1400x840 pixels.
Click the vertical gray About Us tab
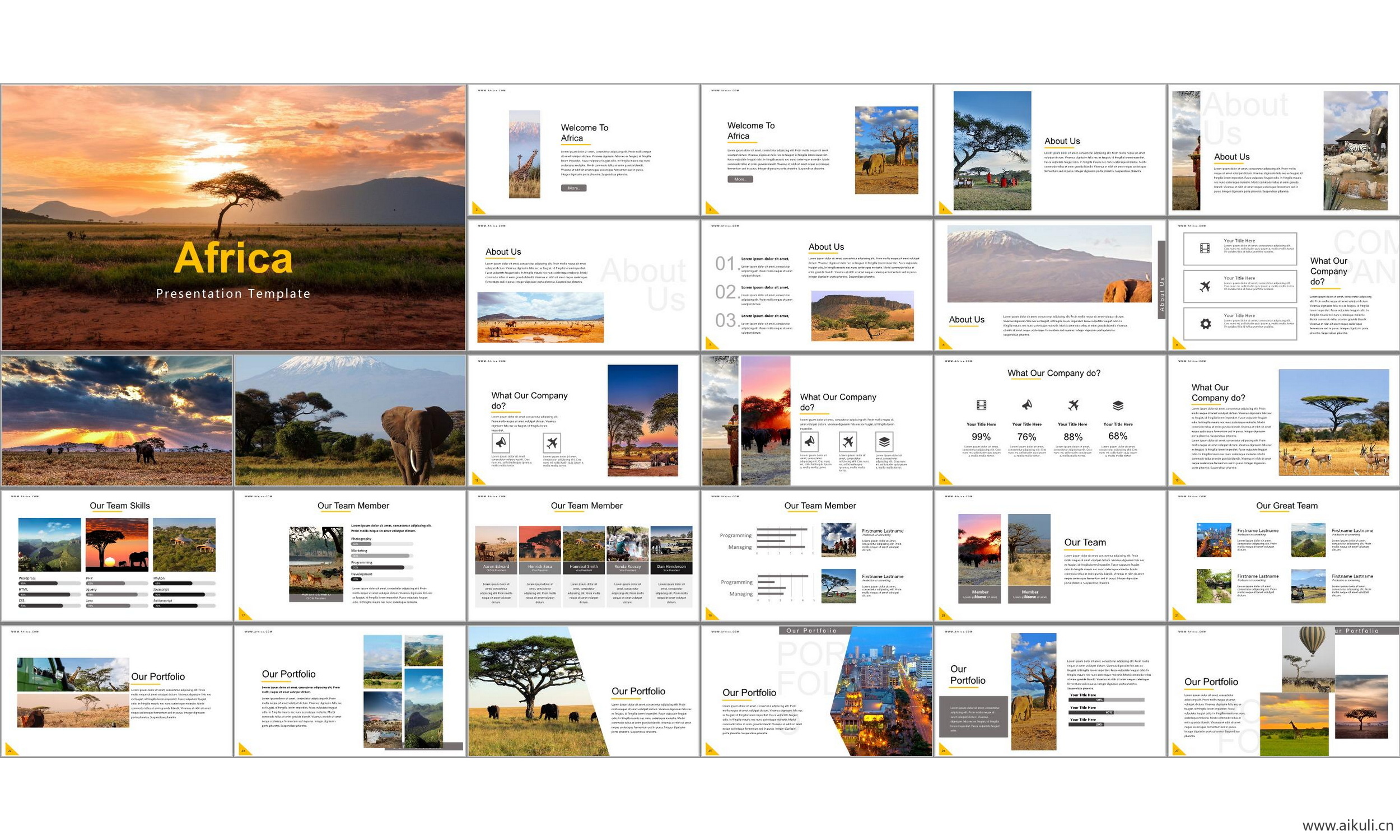point(1161,279)
